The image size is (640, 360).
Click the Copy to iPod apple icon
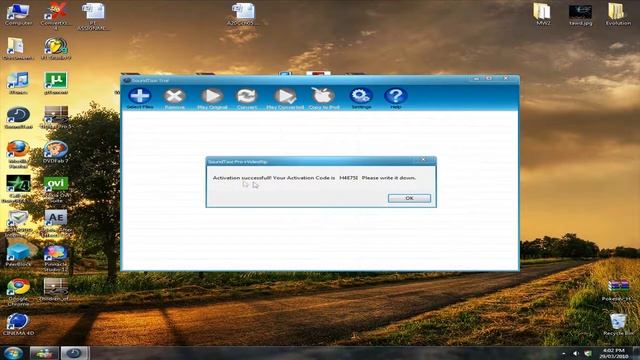pyautogui.click(x=323, y=96)
